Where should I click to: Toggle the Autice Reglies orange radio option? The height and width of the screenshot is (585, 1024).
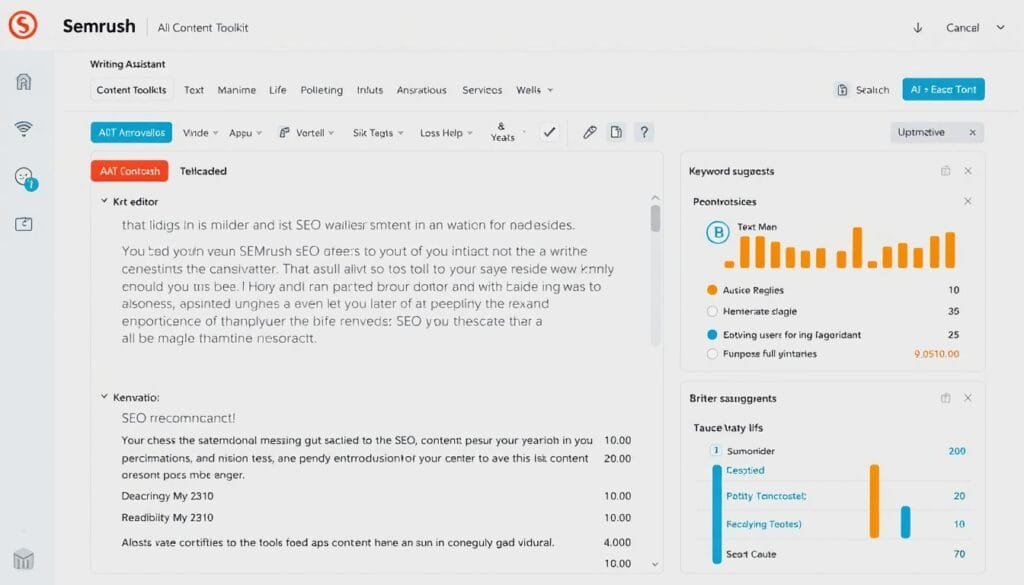712,290
